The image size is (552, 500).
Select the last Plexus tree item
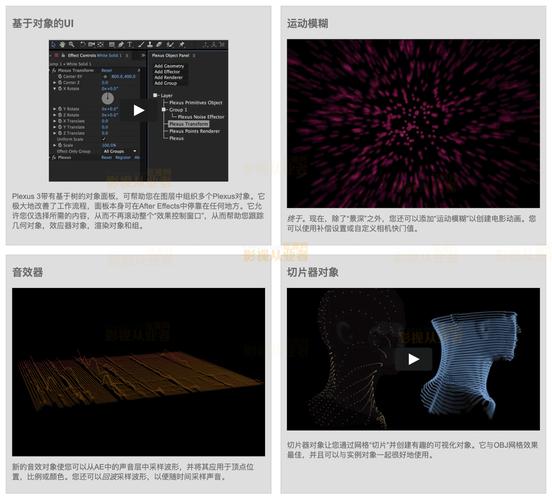pos(176,138)
